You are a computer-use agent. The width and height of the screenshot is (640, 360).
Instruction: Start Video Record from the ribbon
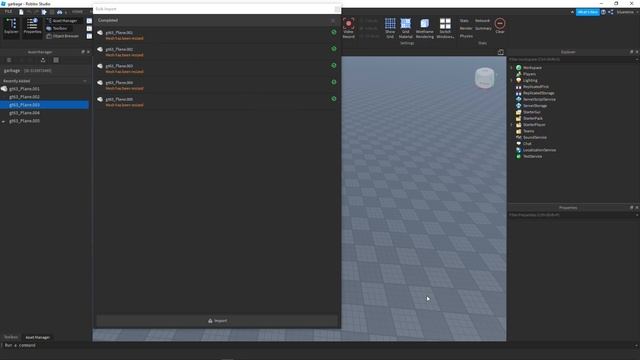coord(348,28)
